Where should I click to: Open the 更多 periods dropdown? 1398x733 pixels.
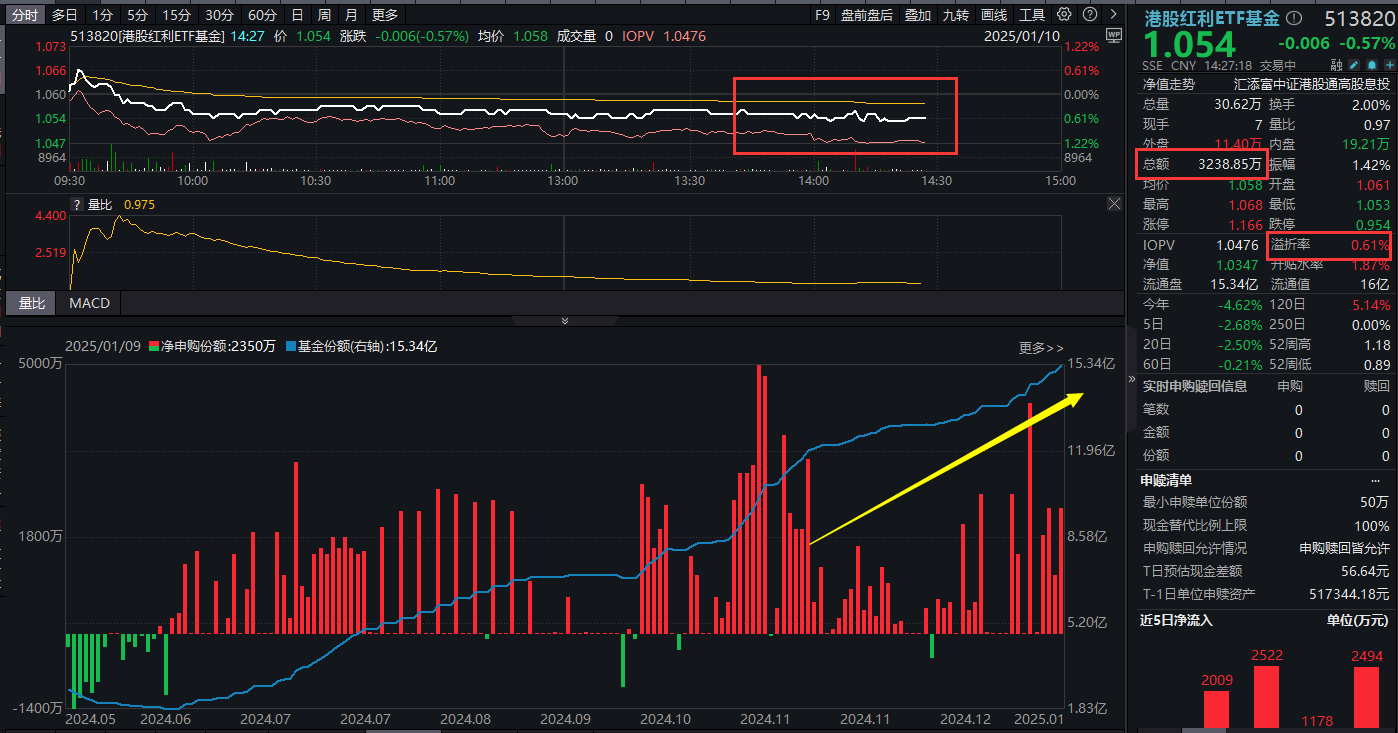[x=384, y=15]
